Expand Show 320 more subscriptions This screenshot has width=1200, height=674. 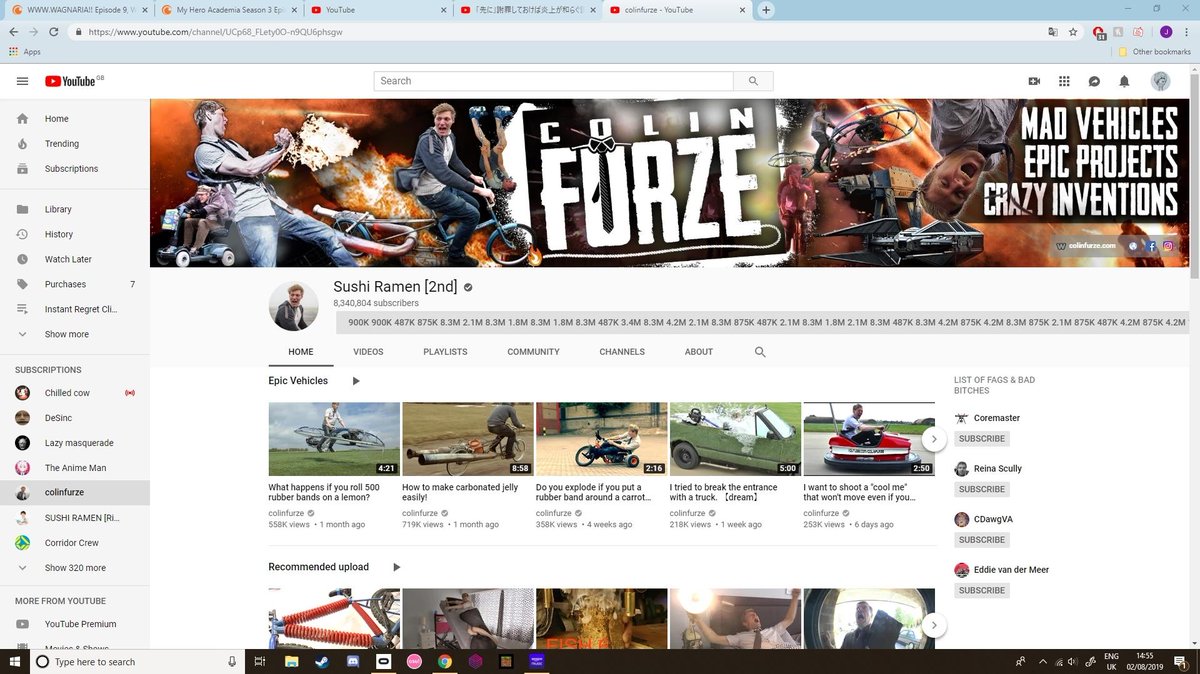(x=75, y=568)
